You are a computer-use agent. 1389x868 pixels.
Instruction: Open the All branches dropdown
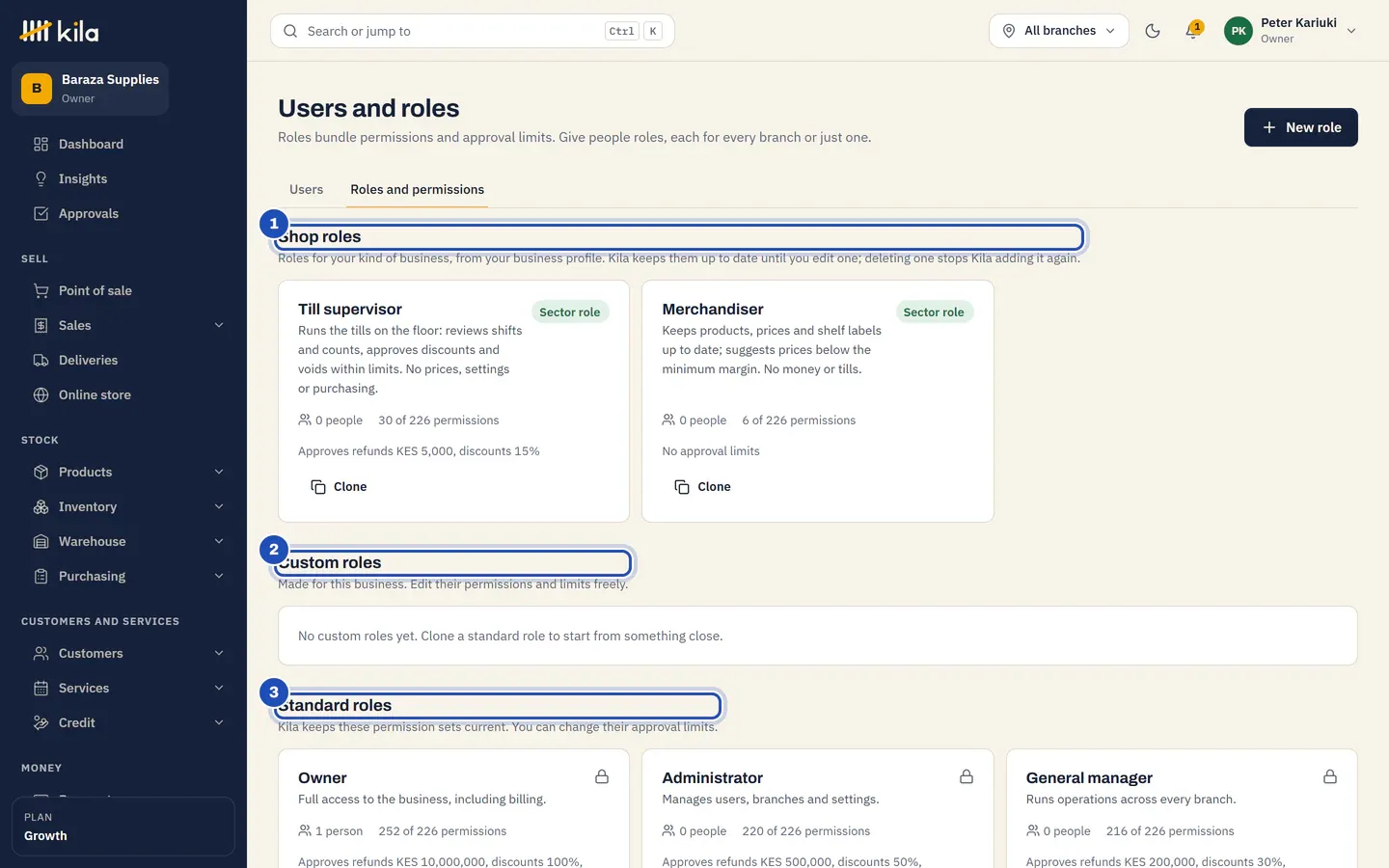point(1058,31)
